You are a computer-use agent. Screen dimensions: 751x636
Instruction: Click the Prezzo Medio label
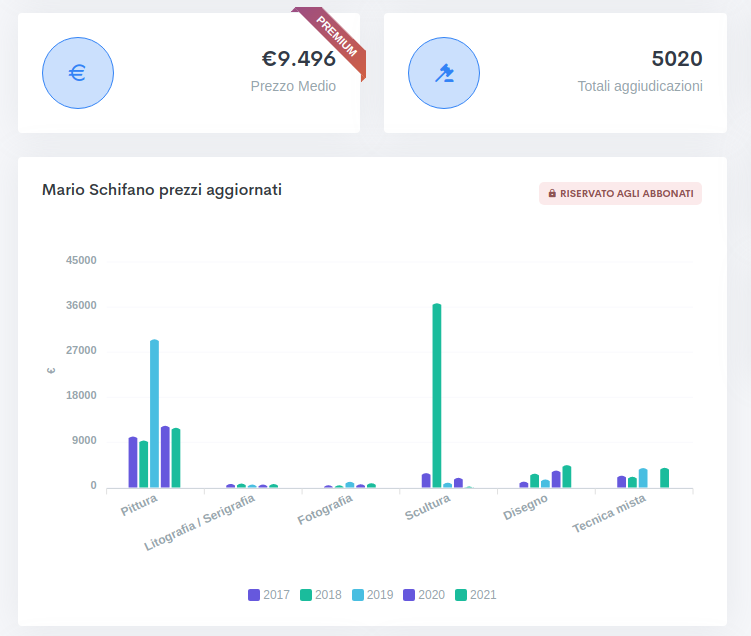[293, 86]
